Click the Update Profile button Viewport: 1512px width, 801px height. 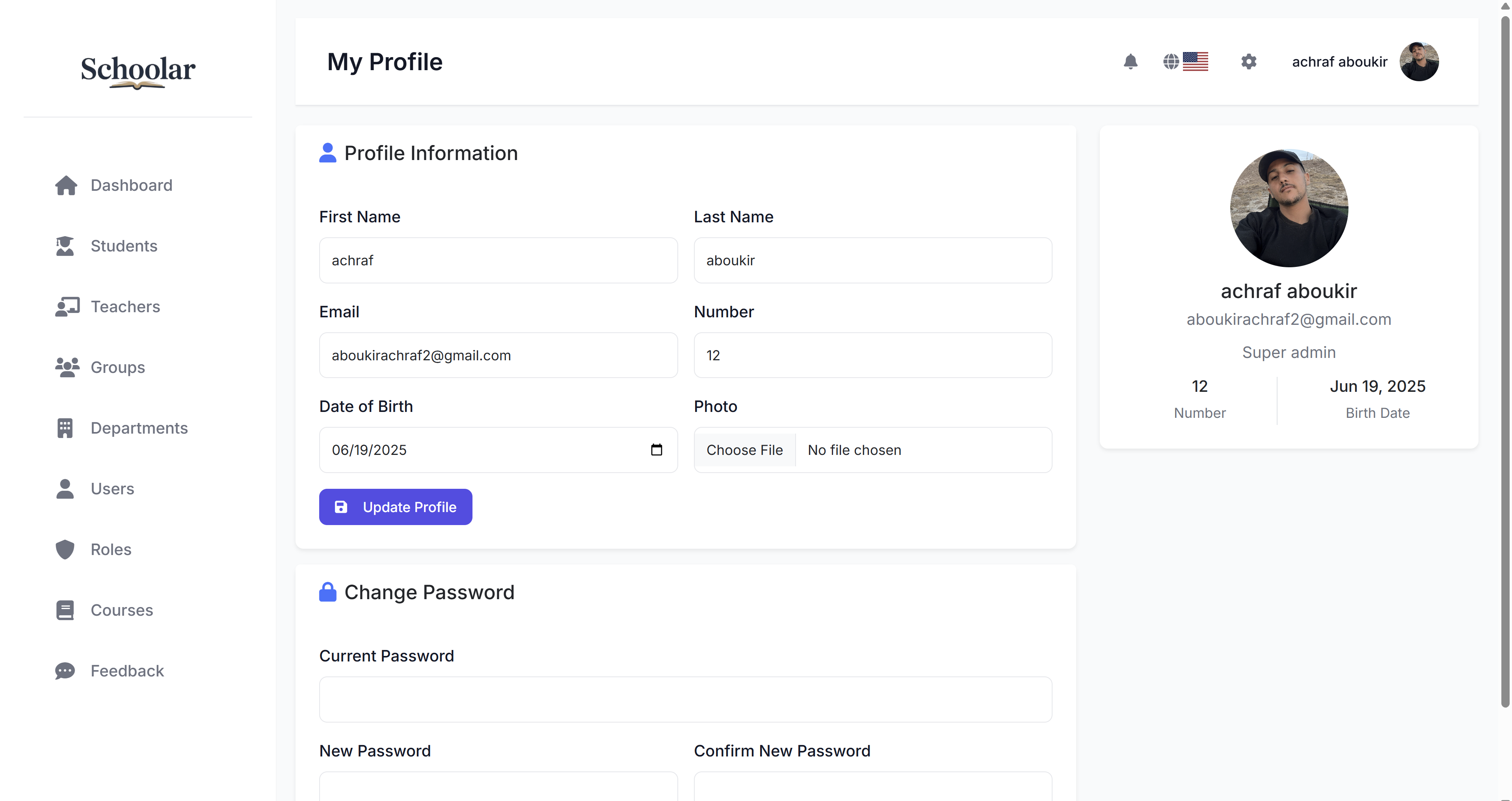(396, 507)
